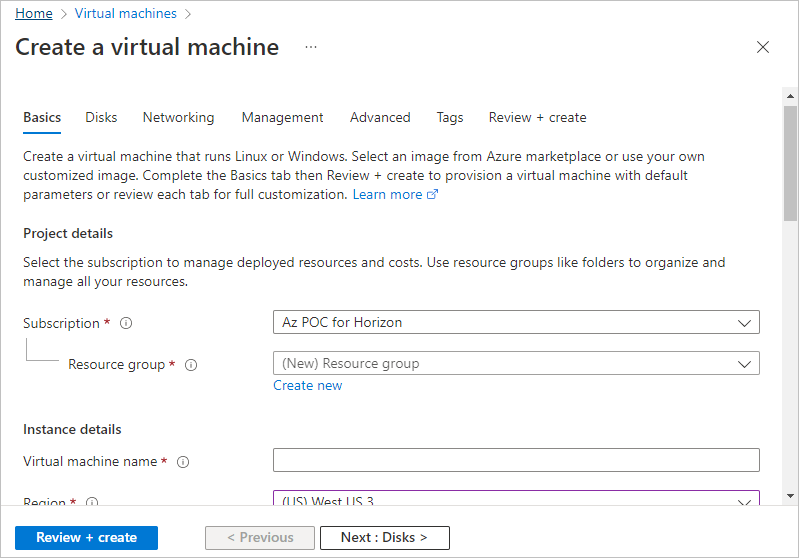Open the ellipsis more options menu
The height and width of the screenshot is (558, 799).
point(311,47)
